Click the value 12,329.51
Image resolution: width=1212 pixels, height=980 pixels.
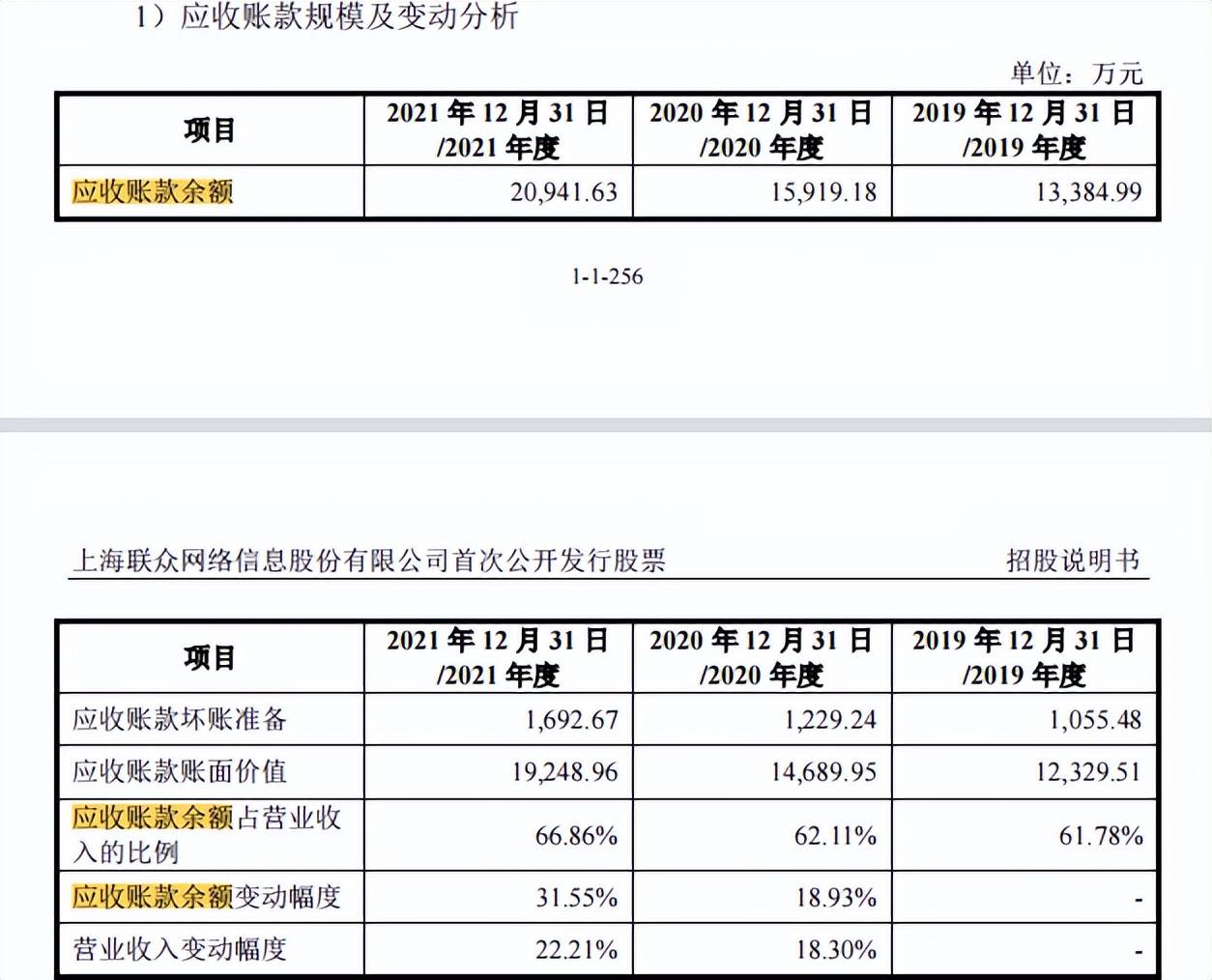click(x=1088, y=772)
